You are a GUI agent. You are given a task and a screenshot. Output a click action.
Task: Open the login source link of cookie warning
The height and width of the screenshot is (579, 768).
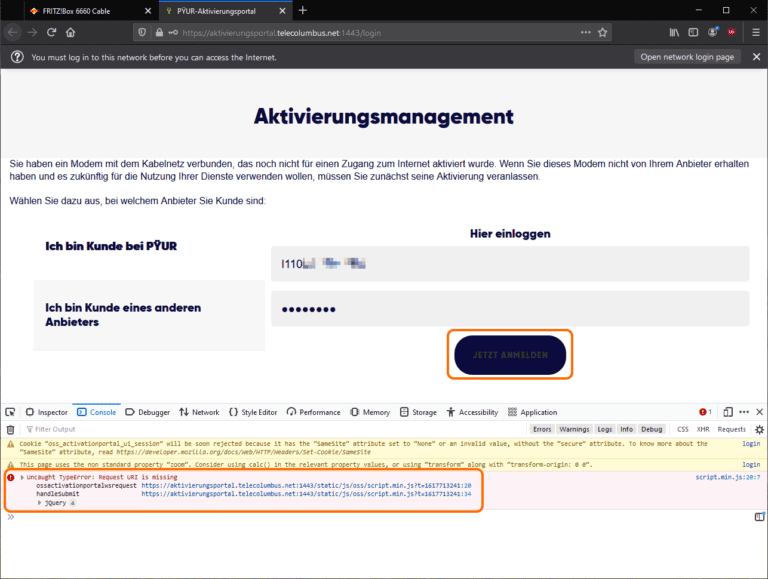pyautogui.click(x=751, y=443)
